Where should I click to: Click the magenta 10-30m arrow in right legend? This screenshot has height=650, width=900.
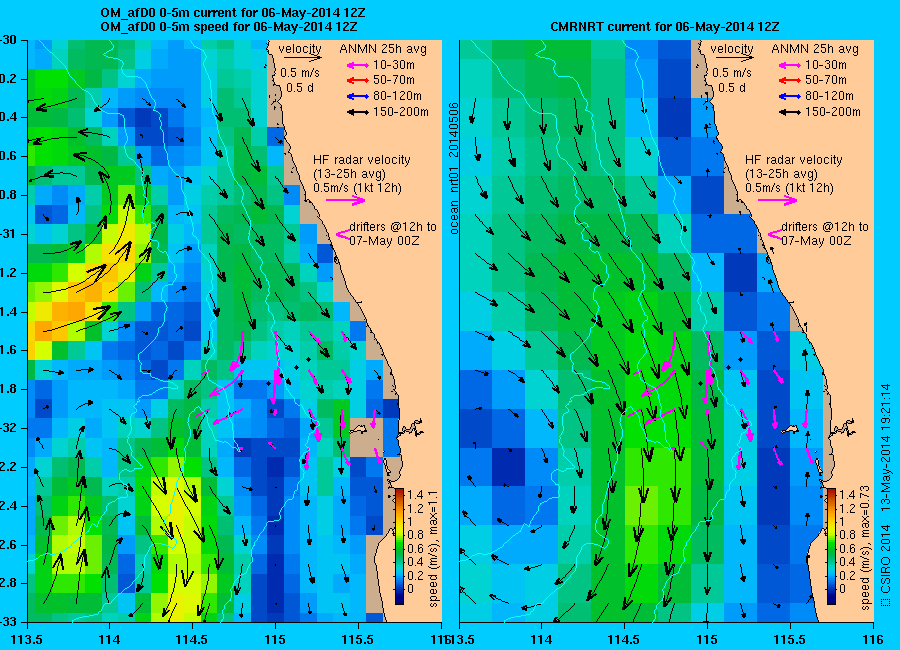tap(790, 65)
